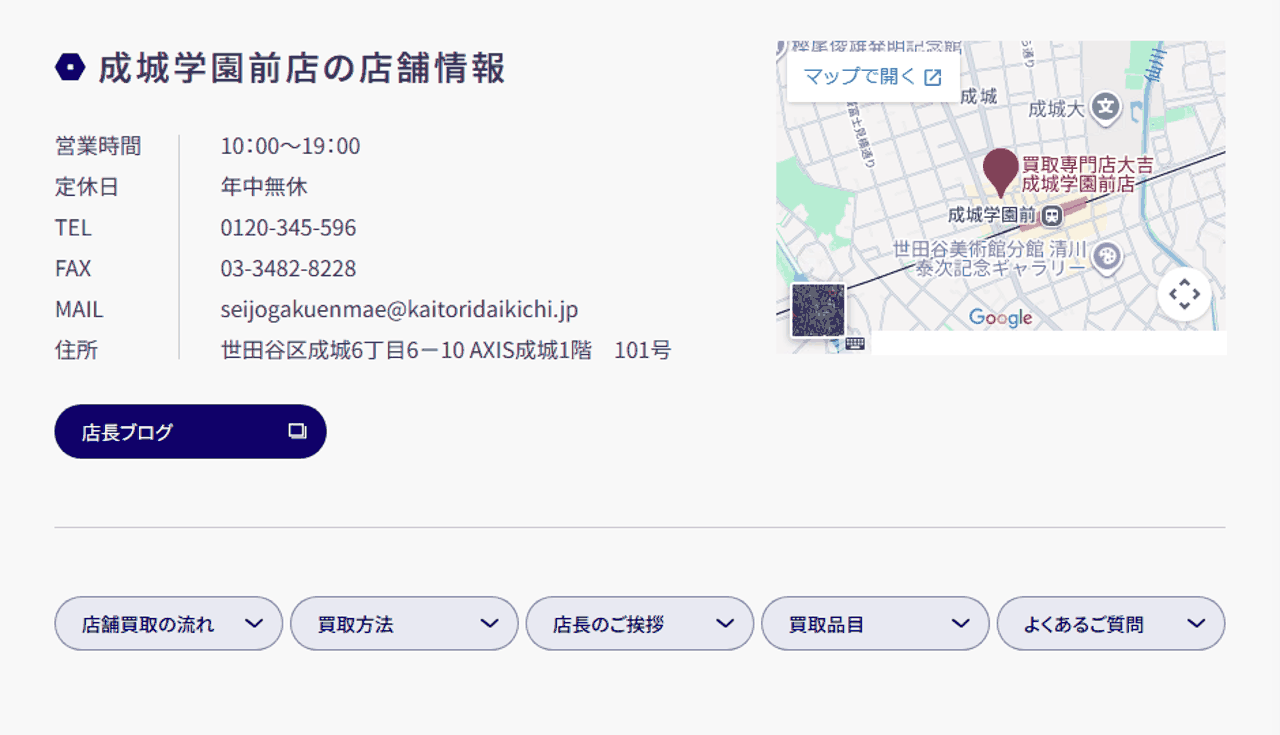This screenshot has height=735, width=1280.
Task: Click the MAIL label
Action: 79,310
